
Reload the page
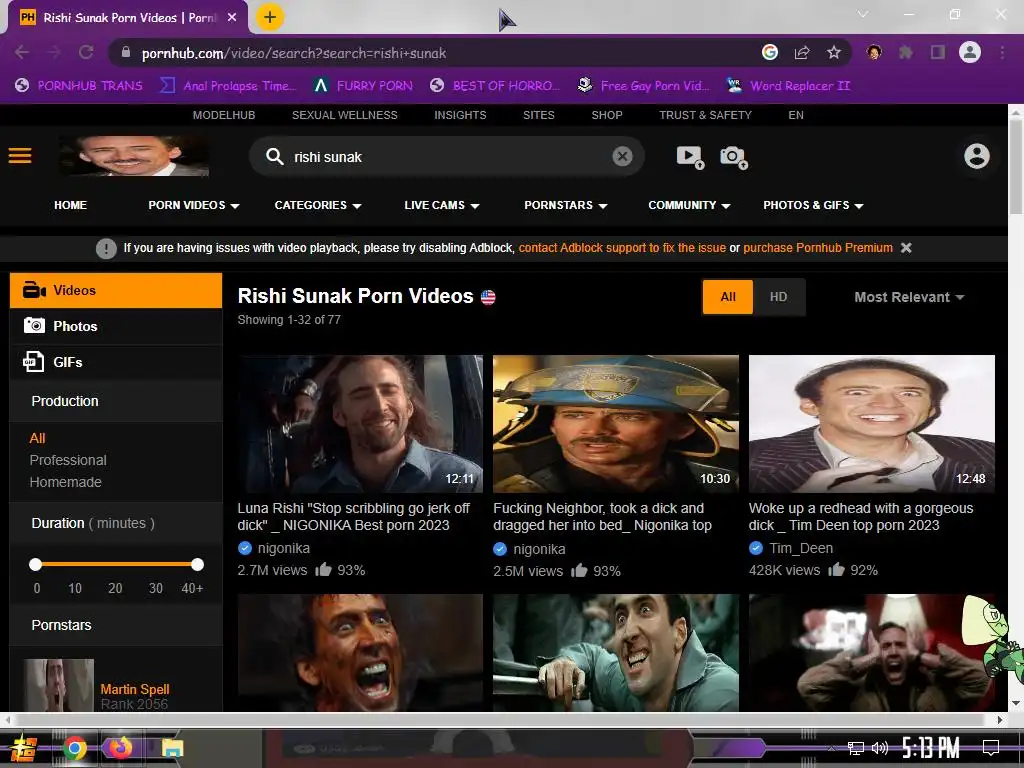[x=86, y=53]
